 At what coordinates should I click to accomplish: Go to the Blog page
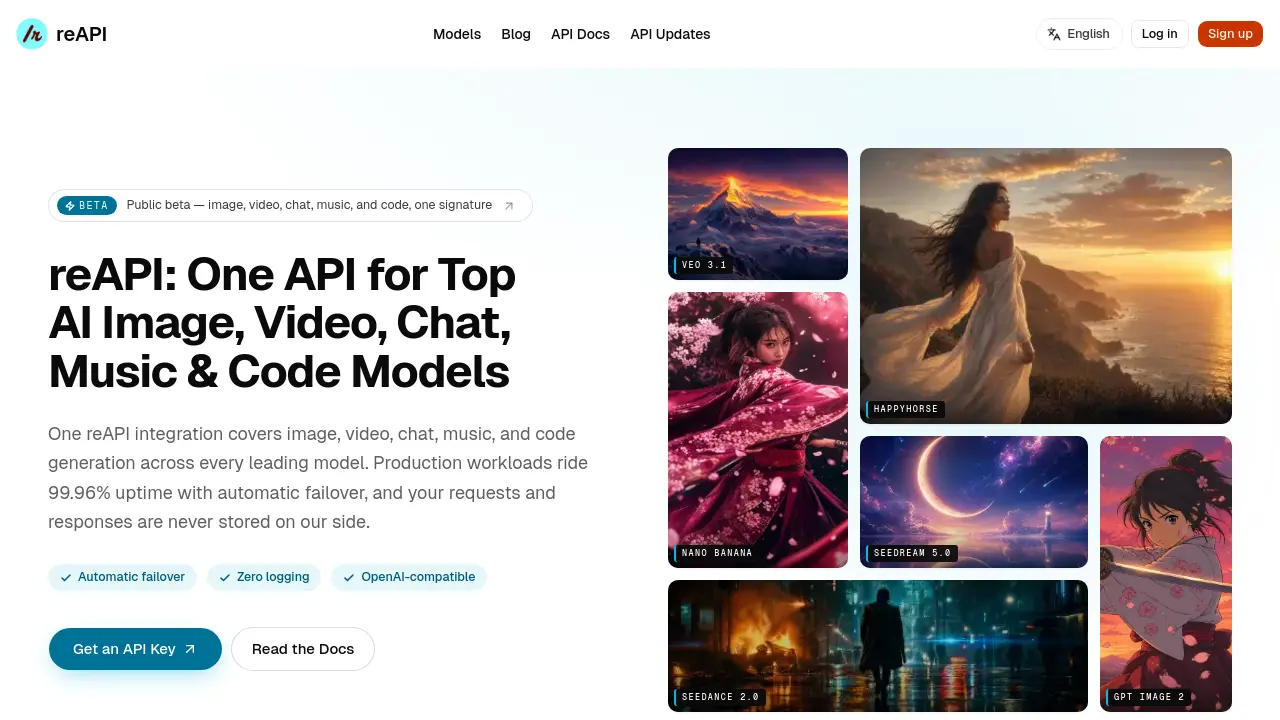(x=516, y=34)
